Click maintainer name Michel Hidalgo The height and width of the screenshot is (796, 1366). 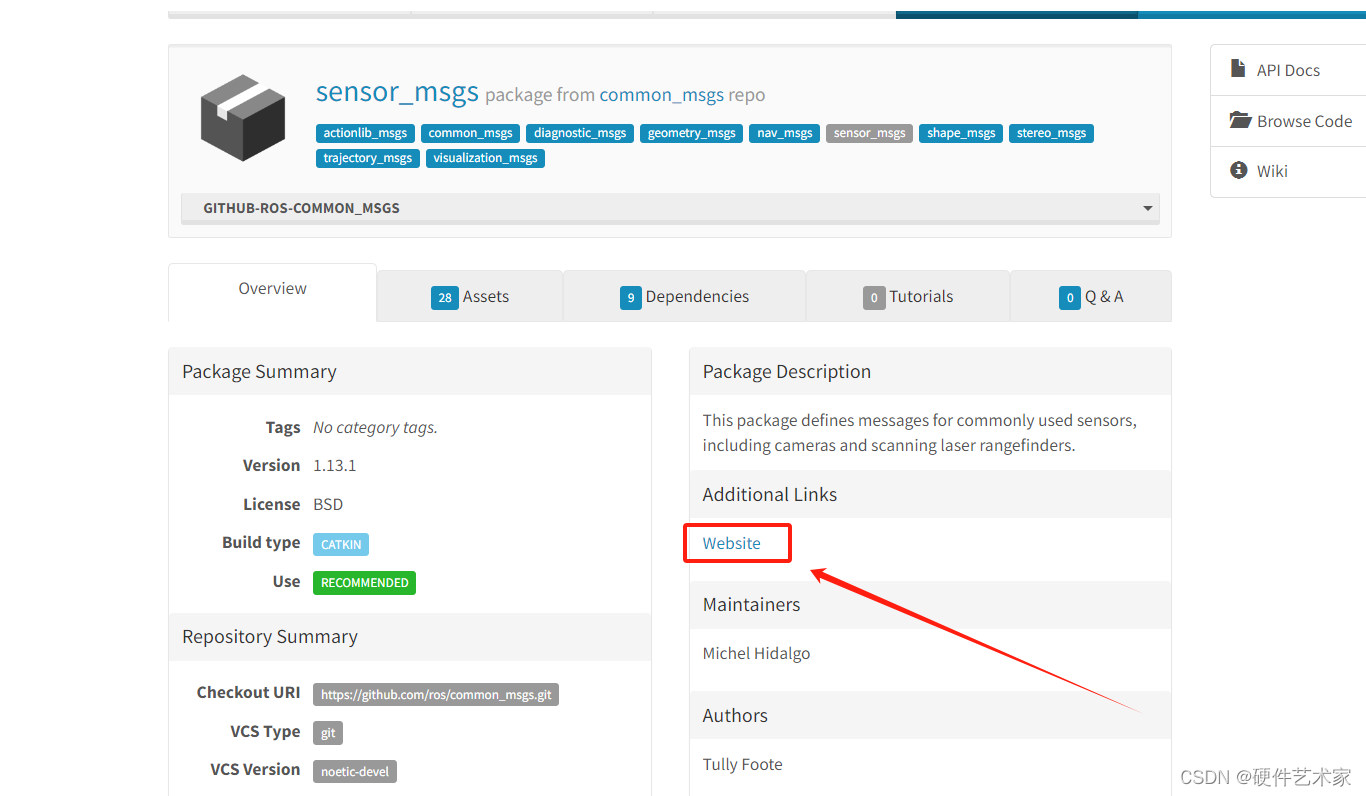[x=756, y=653]
